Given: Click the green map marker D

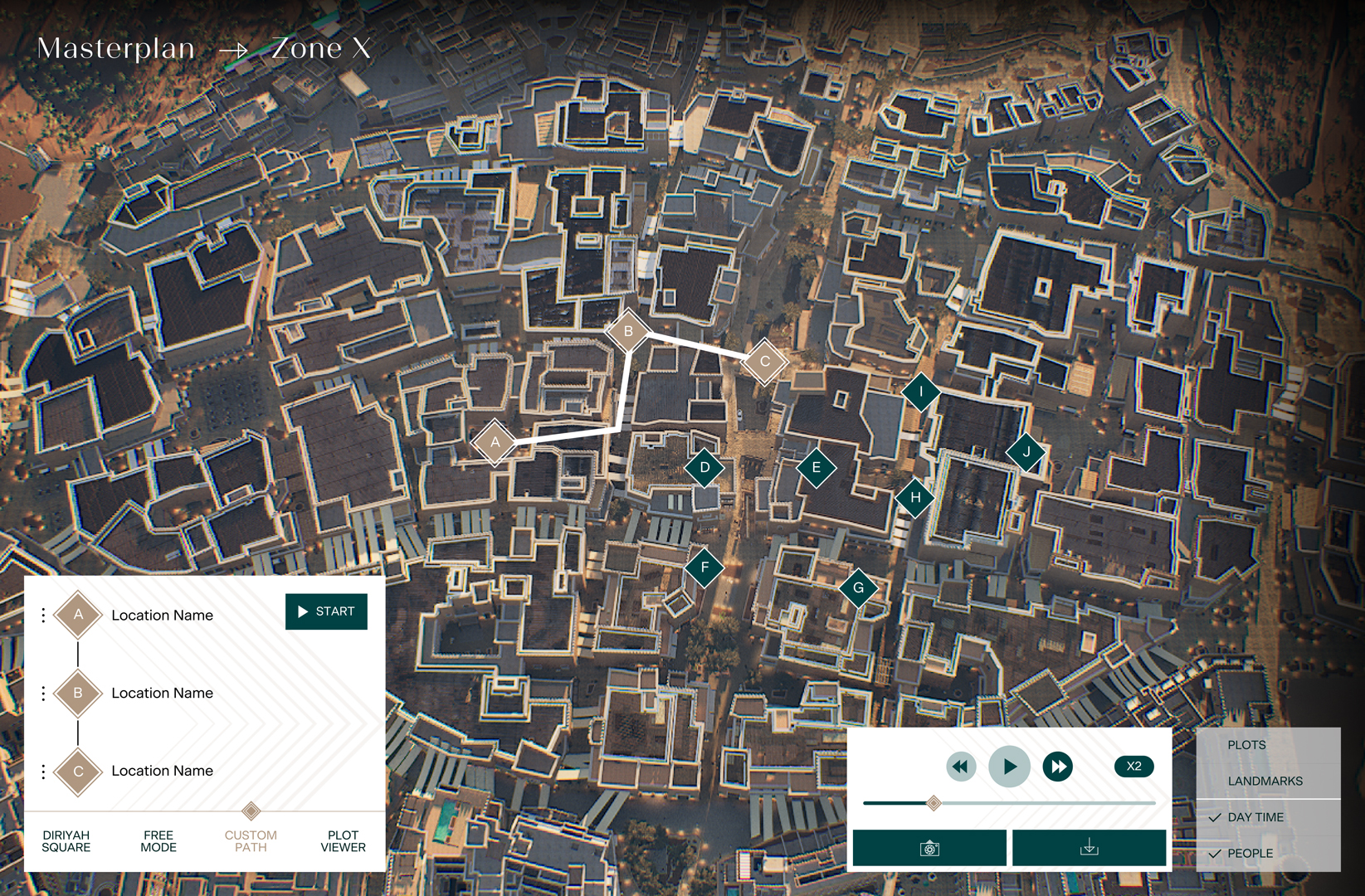Looking at the screenshot, I should tap(704, 467).
